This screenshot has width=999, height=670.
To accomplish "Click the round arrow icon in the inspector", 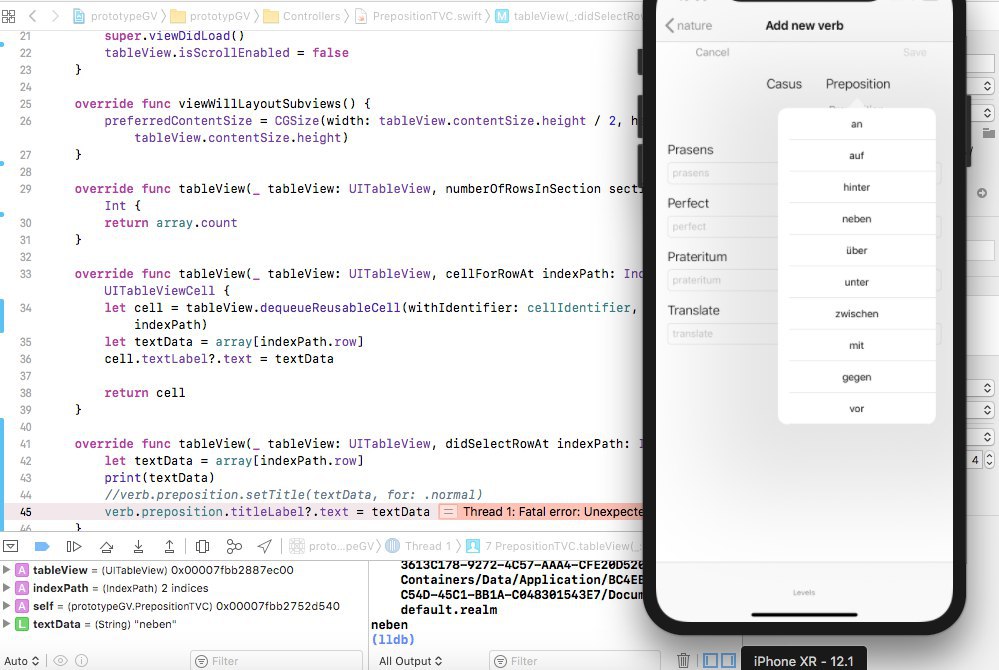I will point(982,193).
